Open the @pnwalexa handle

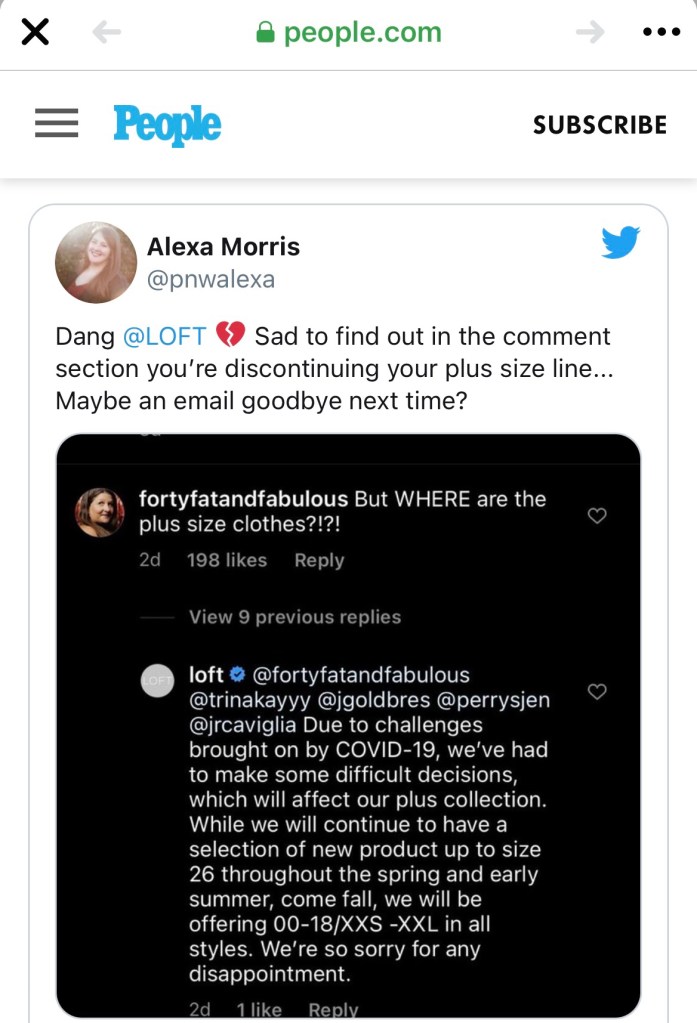tap(210, 280)
